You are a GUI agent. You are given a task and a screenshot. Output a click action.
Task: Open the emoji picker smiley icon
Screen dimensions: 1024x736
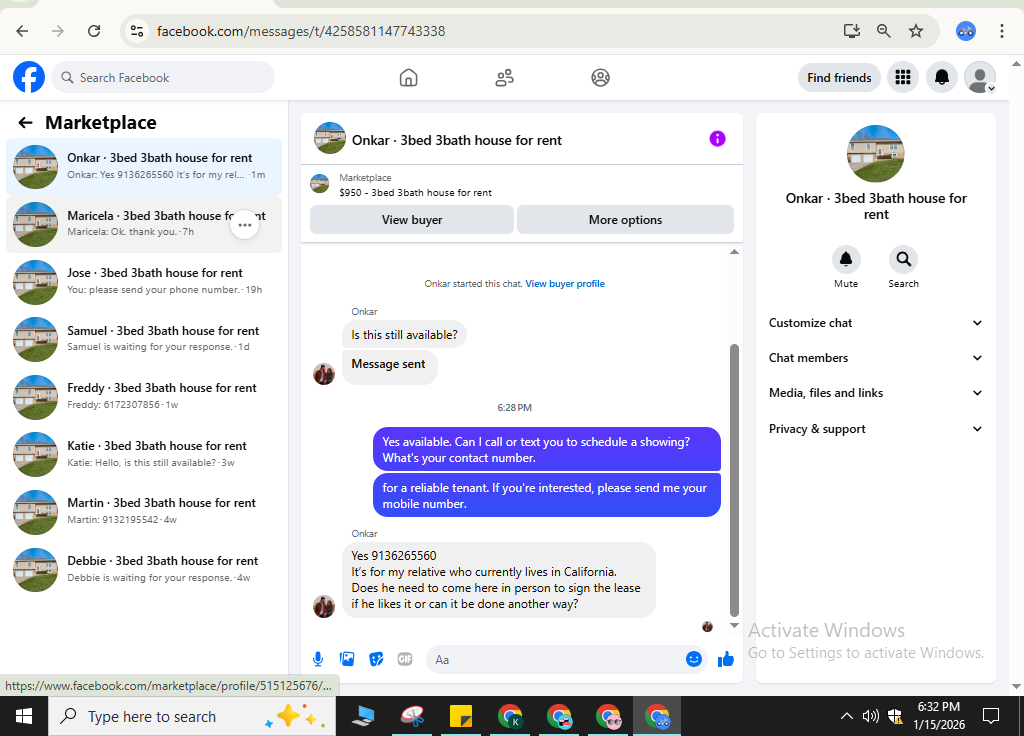click(694, 659)
